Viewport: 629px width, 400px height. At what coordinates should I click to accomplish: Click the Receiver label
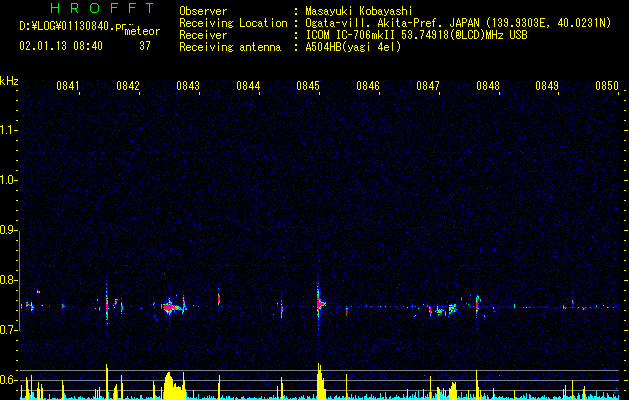point(203,35)
